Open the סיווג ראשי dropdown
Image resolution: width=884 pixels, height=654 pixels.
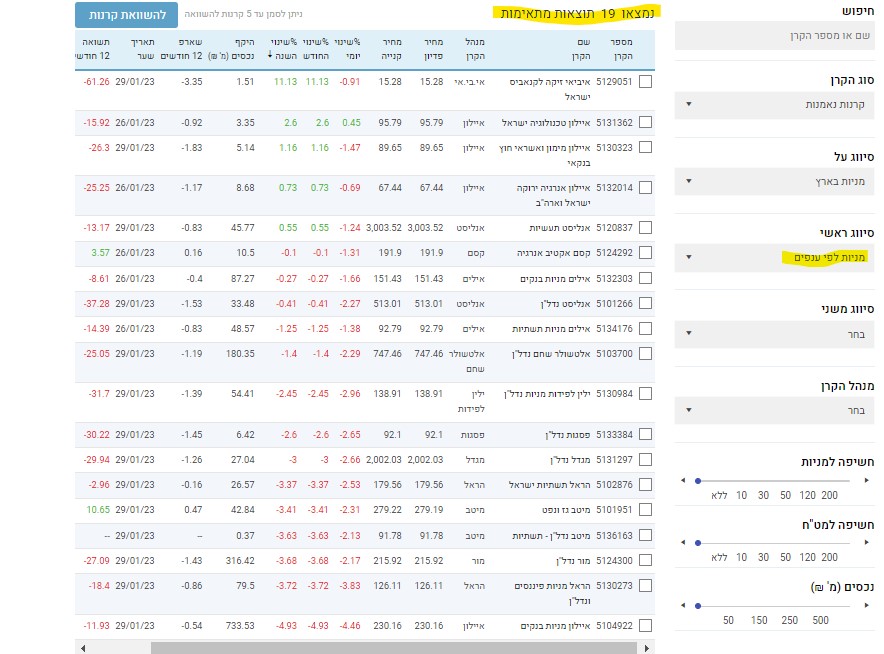(774, 258)
